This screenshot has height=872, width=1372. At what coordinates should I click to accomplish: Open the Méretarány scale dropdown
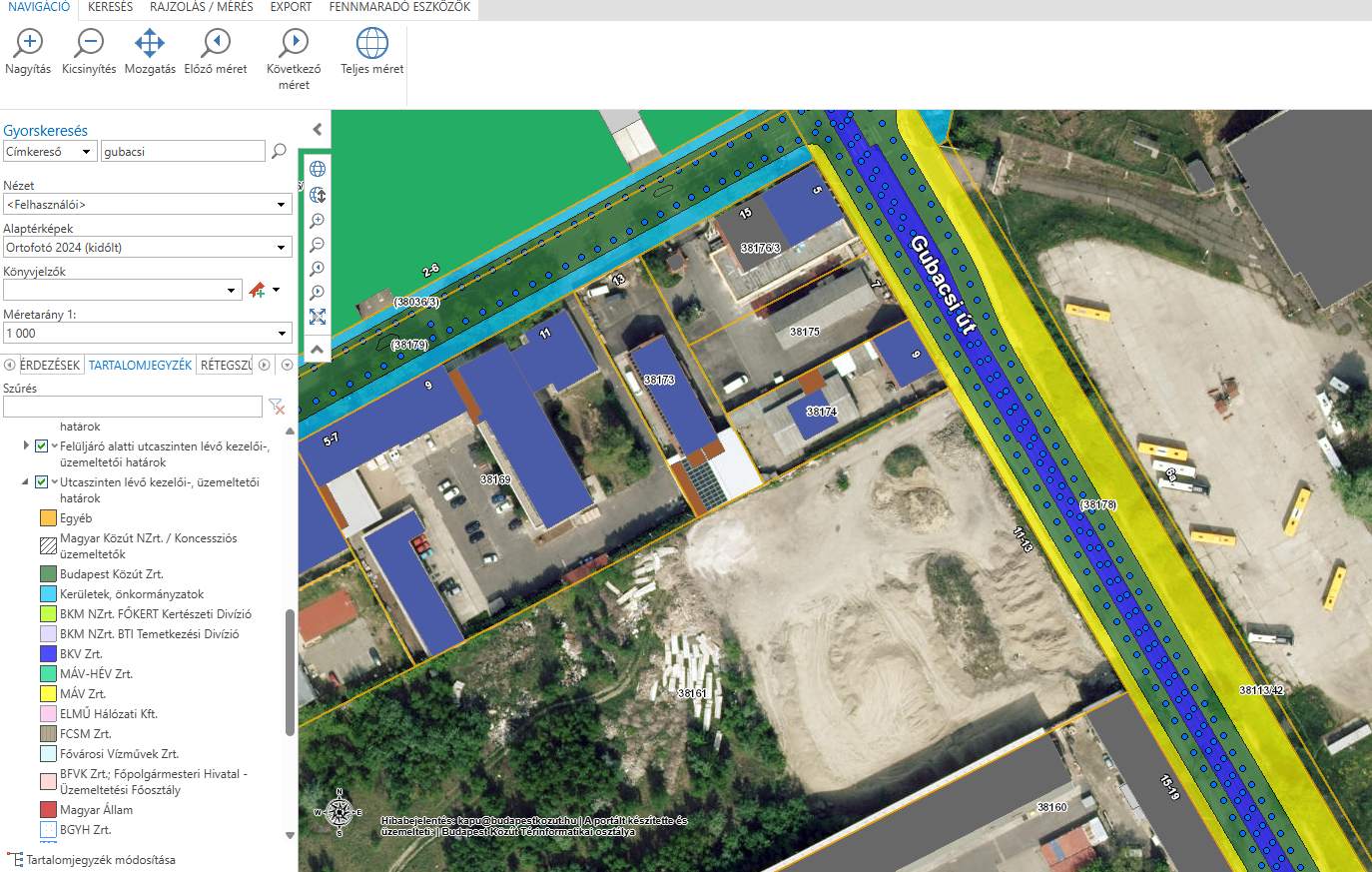[x=147, y=333]
